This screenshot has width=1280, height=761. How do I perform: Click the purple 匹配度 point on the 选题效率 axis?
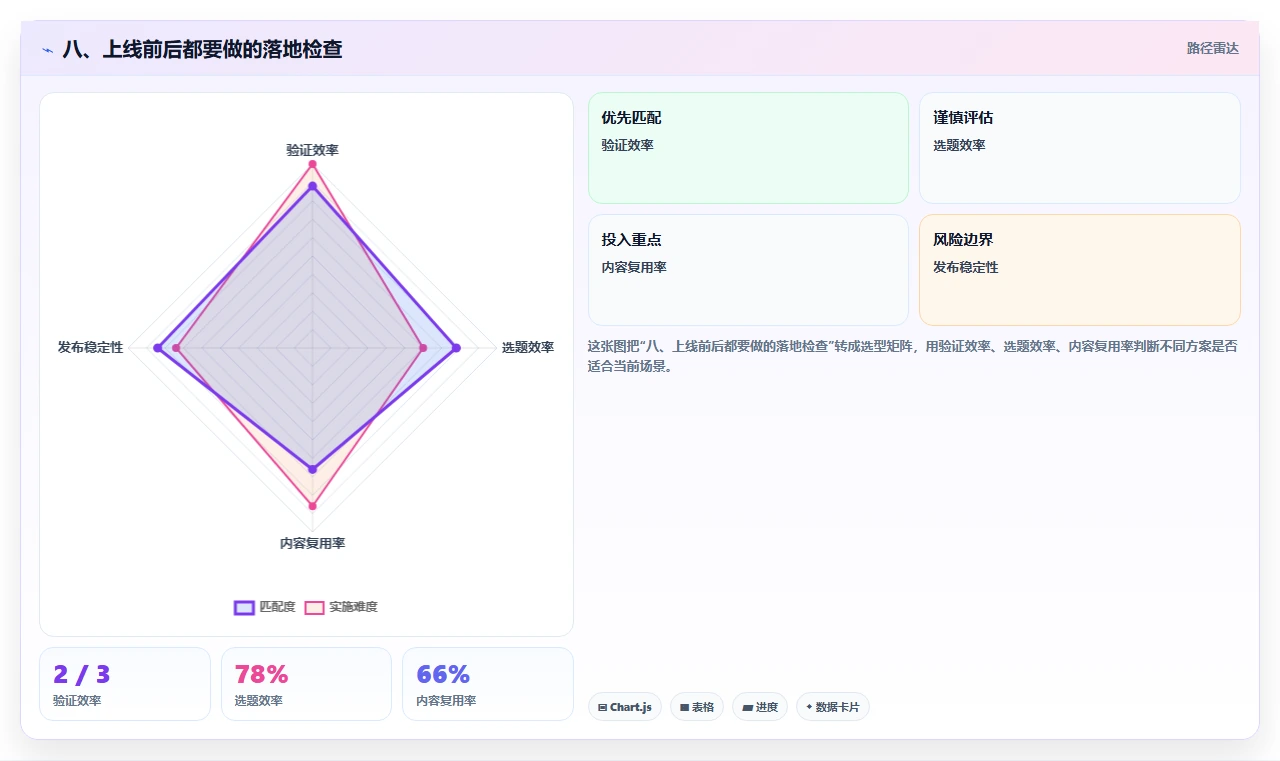point(456,348)
